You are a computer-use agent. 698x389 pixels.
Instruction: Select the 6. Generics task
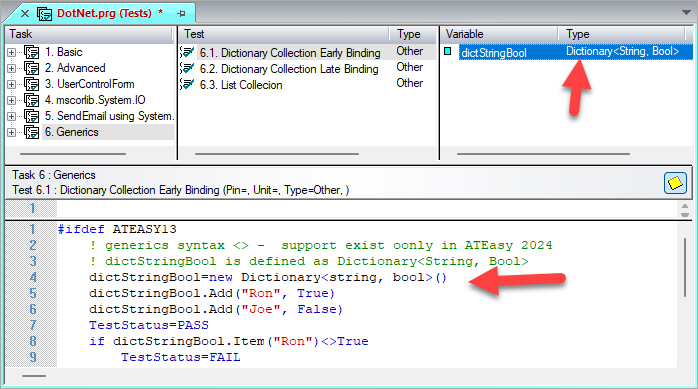click(72, 132)
